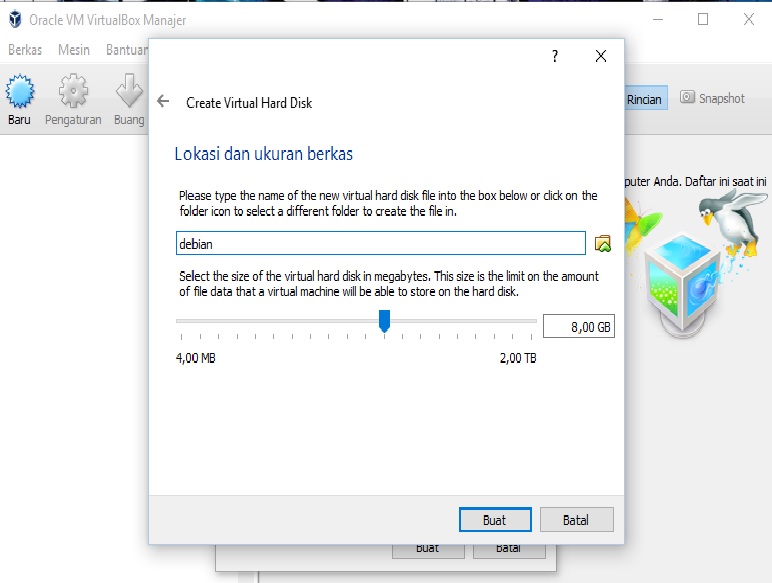772x583 pixels.
Task: Switch to Rincian view
Action: tap(644, 99)
